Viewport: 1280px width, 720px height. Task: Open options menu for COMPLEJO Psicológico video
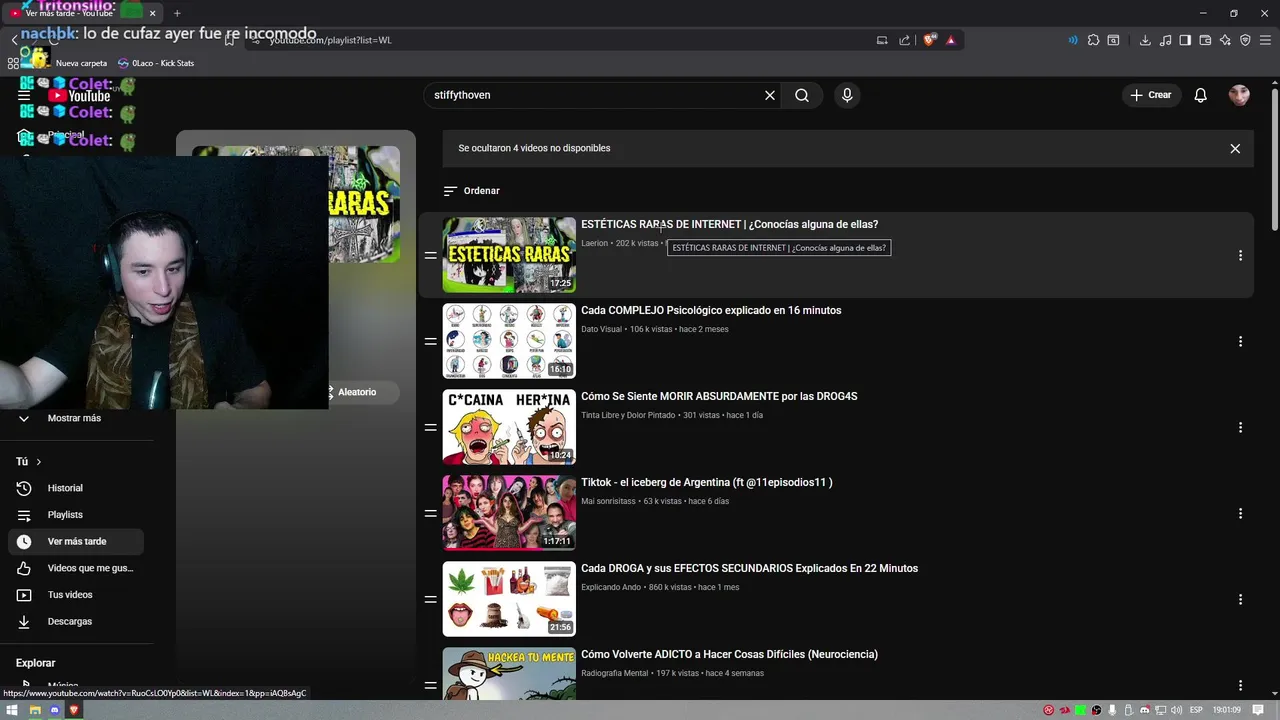pyautogui.click(x=1240, y=341)
